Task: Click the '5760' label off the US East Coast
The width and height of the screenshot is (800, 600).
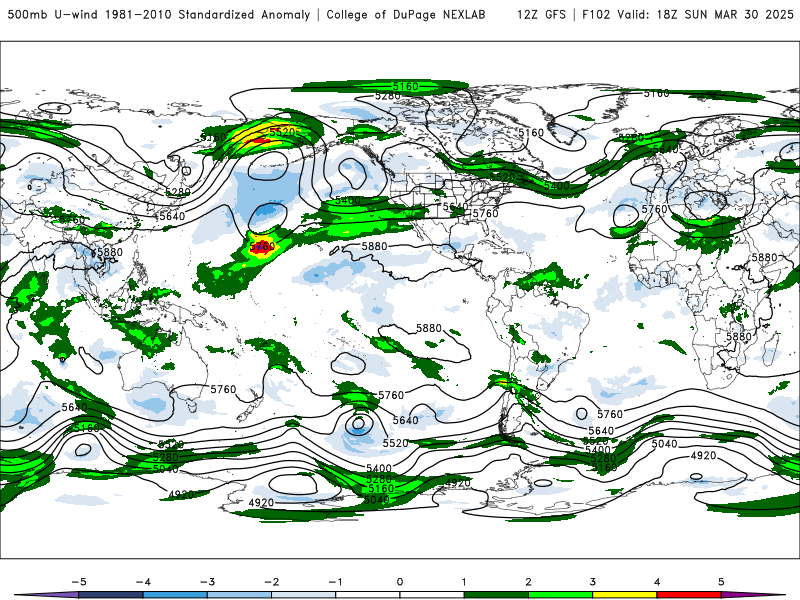Action: tap(485, 213)
